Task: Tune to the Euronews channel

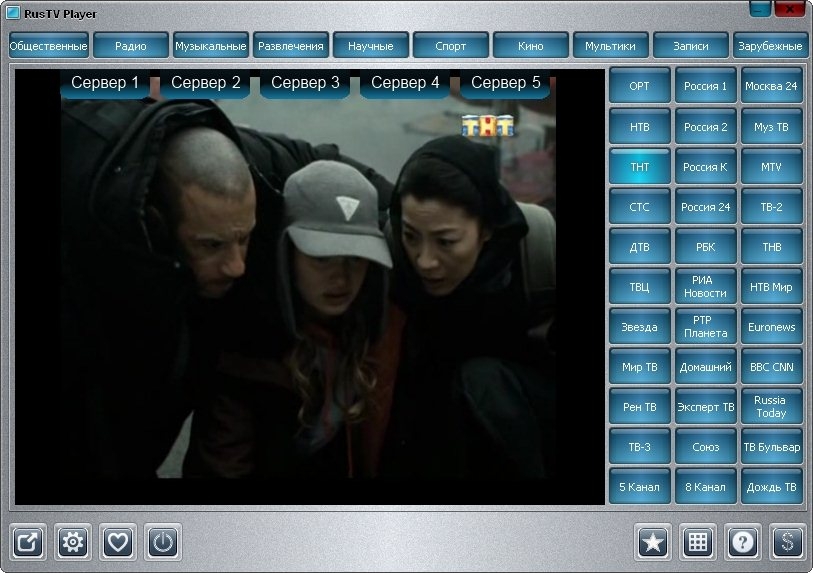Action: point(771,327)
